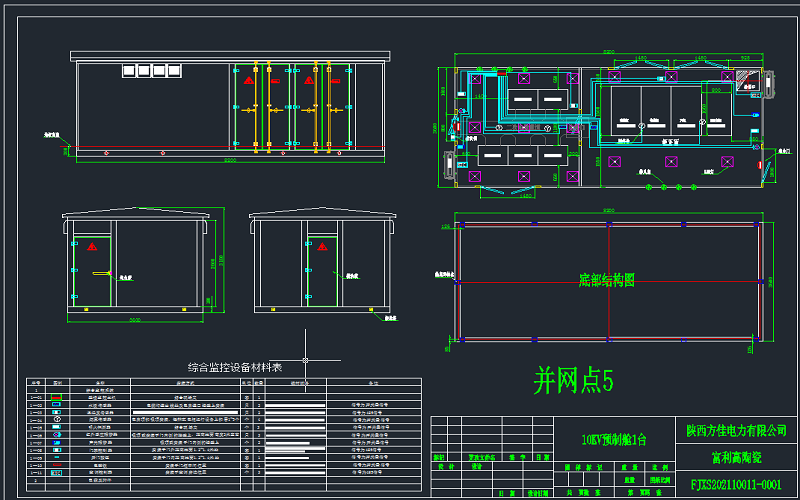This screenshot has height=500, width=800.
Task: Click the company name 陕西方佳电力有限公司
Action: [x=736, y=431]
